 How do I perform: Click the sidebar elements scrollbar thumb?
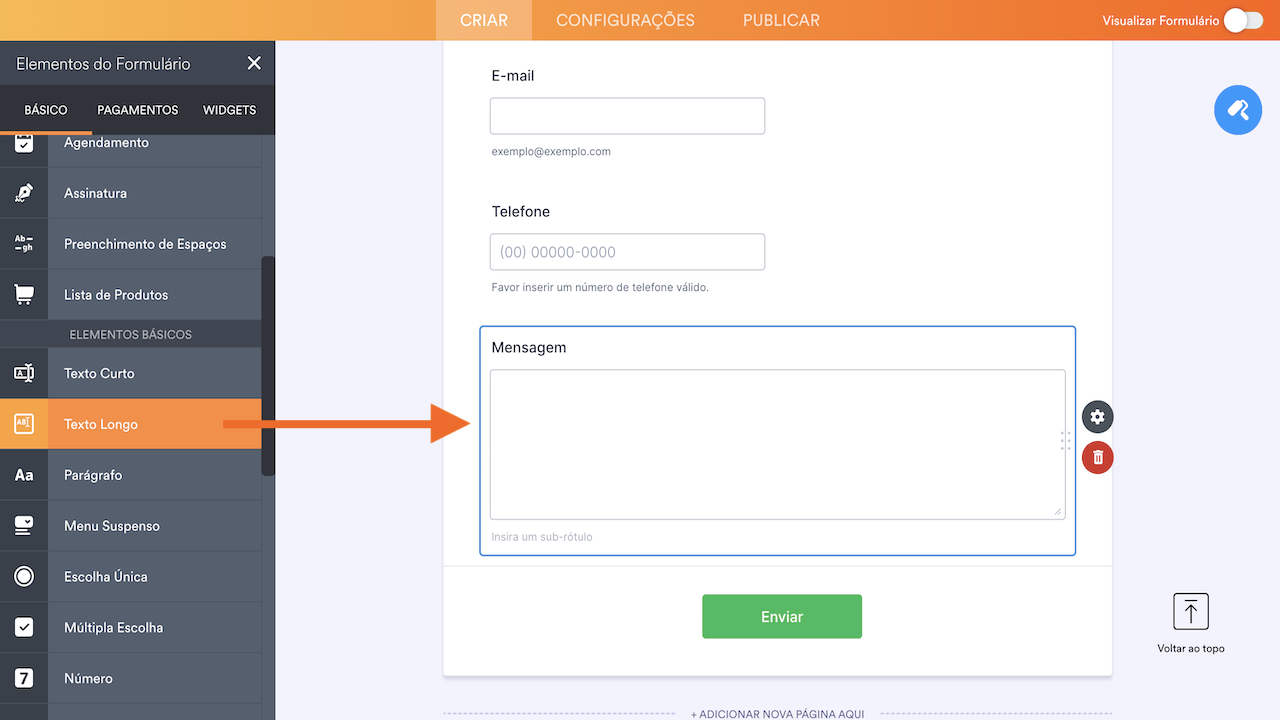[267, 365]
